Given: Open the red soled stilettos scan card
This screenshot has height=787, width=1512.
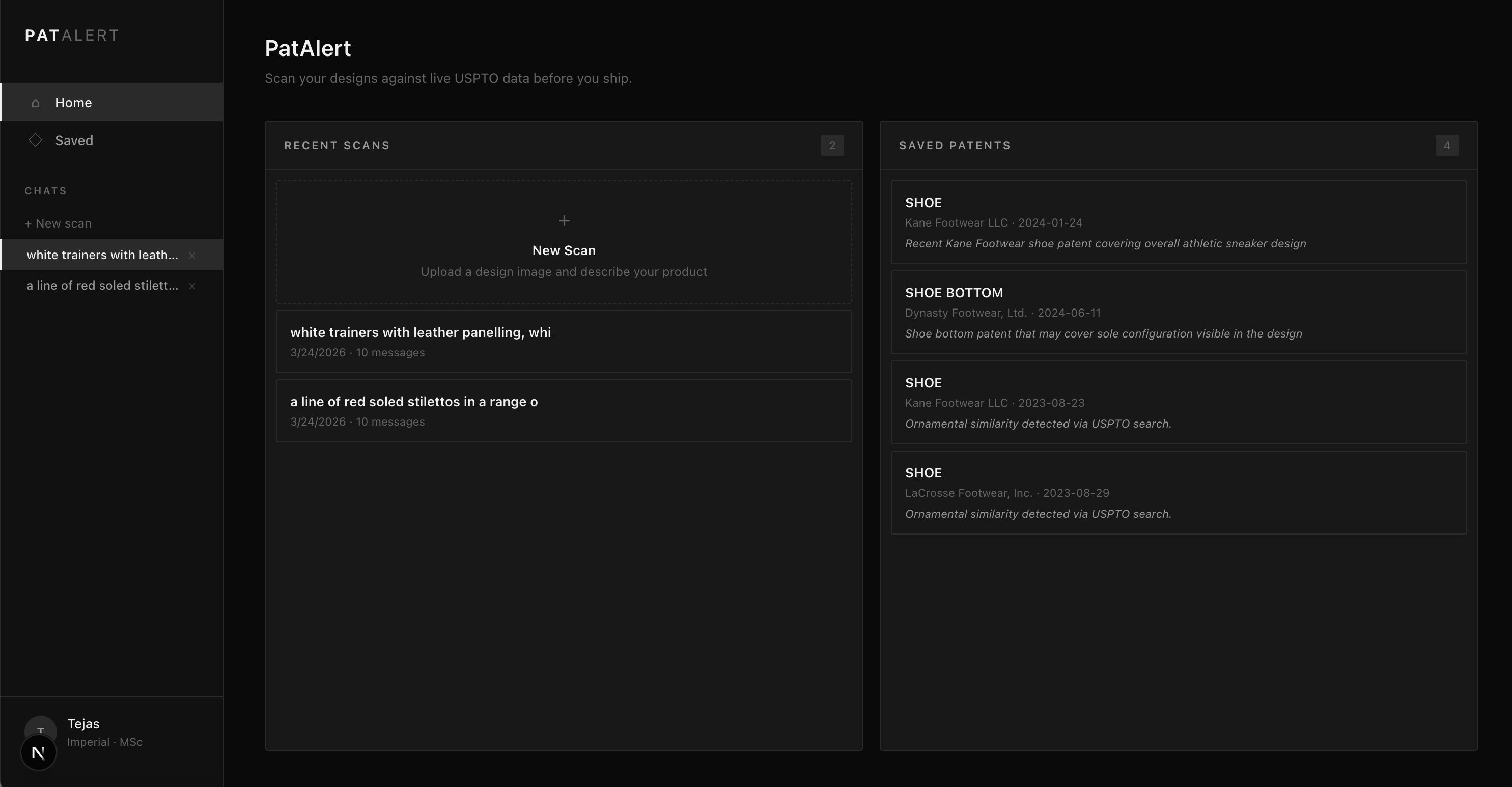Looking at the screenshot, I should [x=564, y=411].
